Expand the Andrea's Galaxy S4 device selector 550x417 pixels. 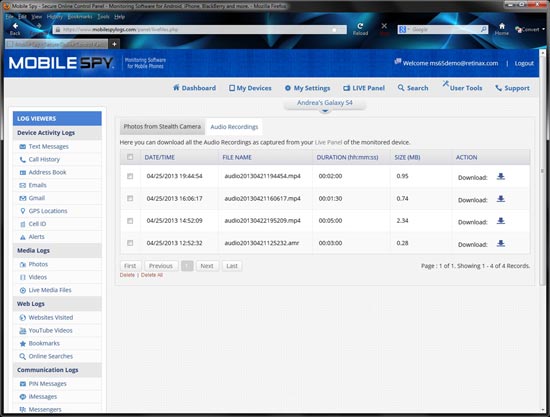(x=325, y=105)
